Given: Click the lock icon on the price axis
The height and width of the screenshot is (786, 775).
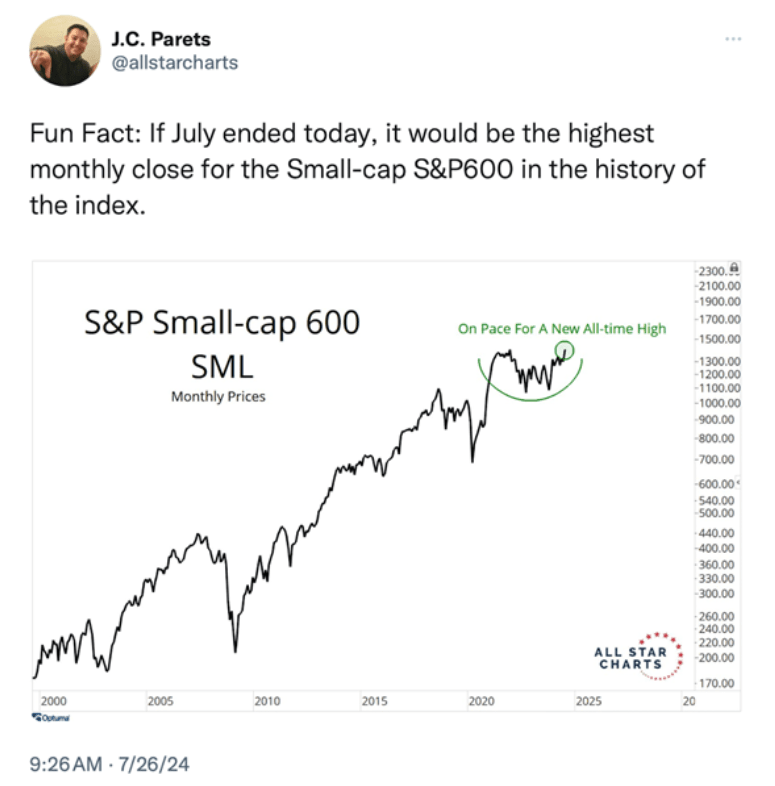Looking at the screenshot, I should 735,268.
